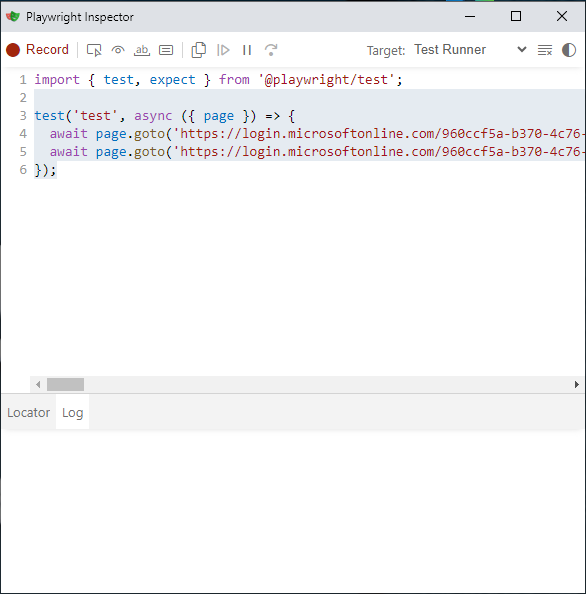Stop recording with the red Record button
The height and width of the screenshot is (594, 586).
coord(37,50)
